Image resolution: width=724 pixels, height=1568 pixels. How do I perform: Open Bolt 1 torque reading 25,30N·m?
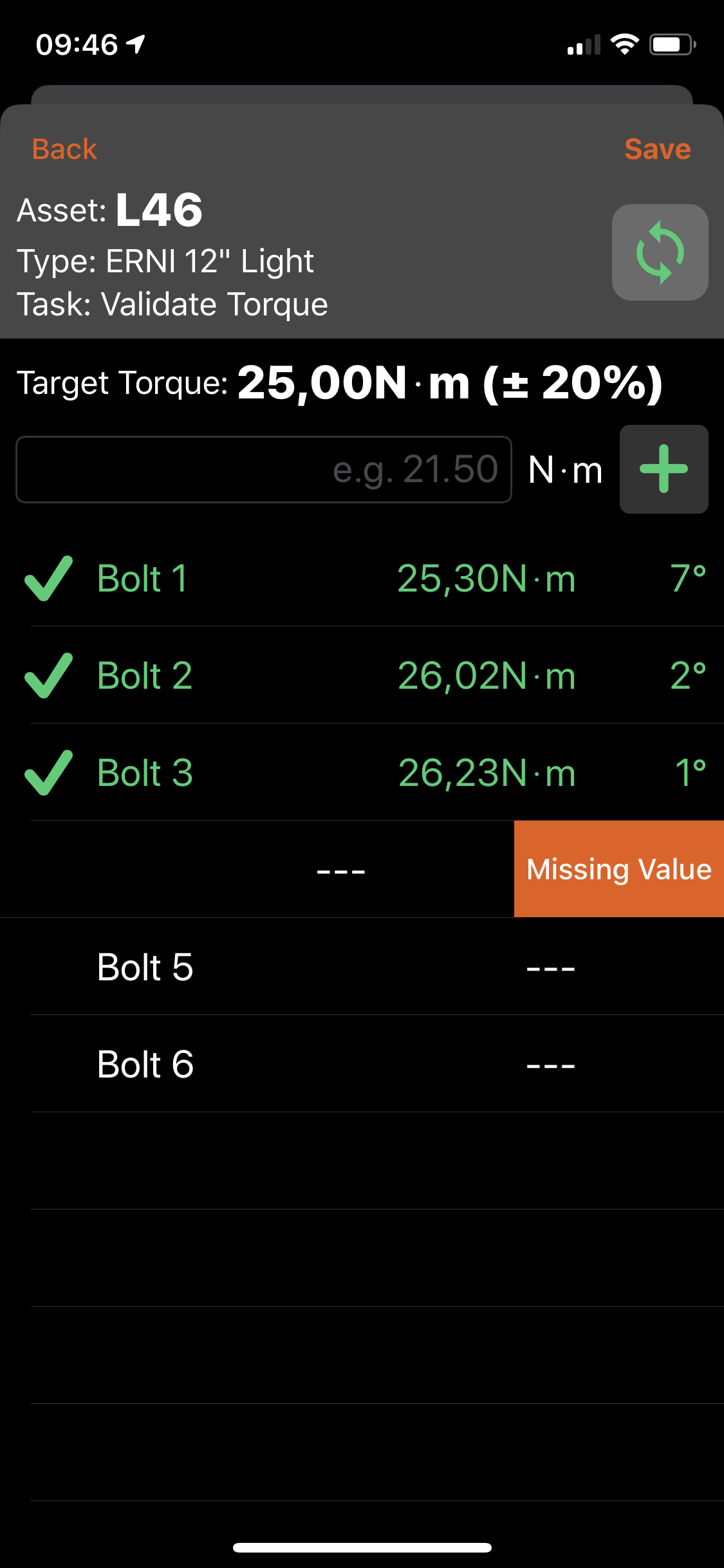(x=486, y=578)
